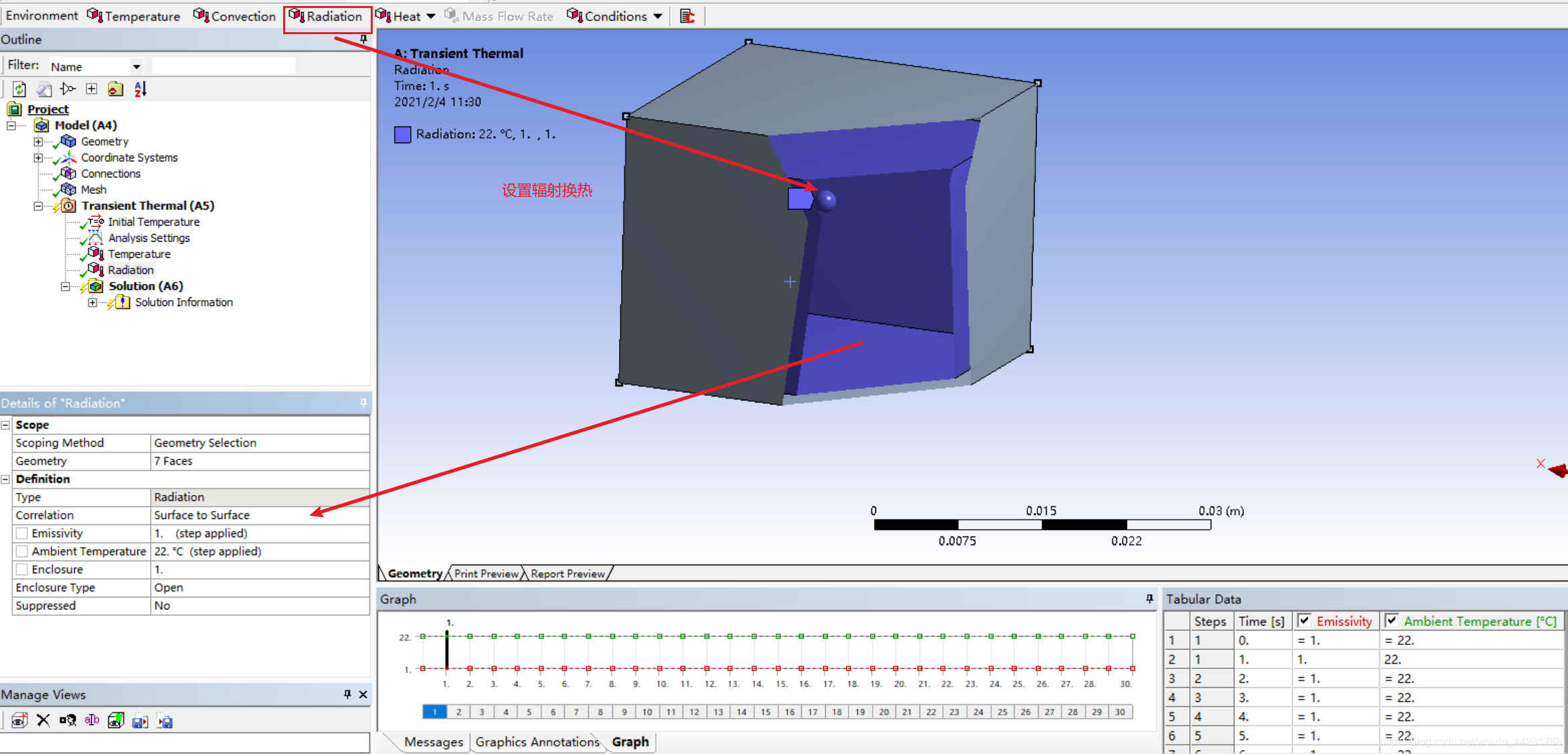
Task: Open the Heat dropdown arrow in toolbar
Action: [431, 16]
